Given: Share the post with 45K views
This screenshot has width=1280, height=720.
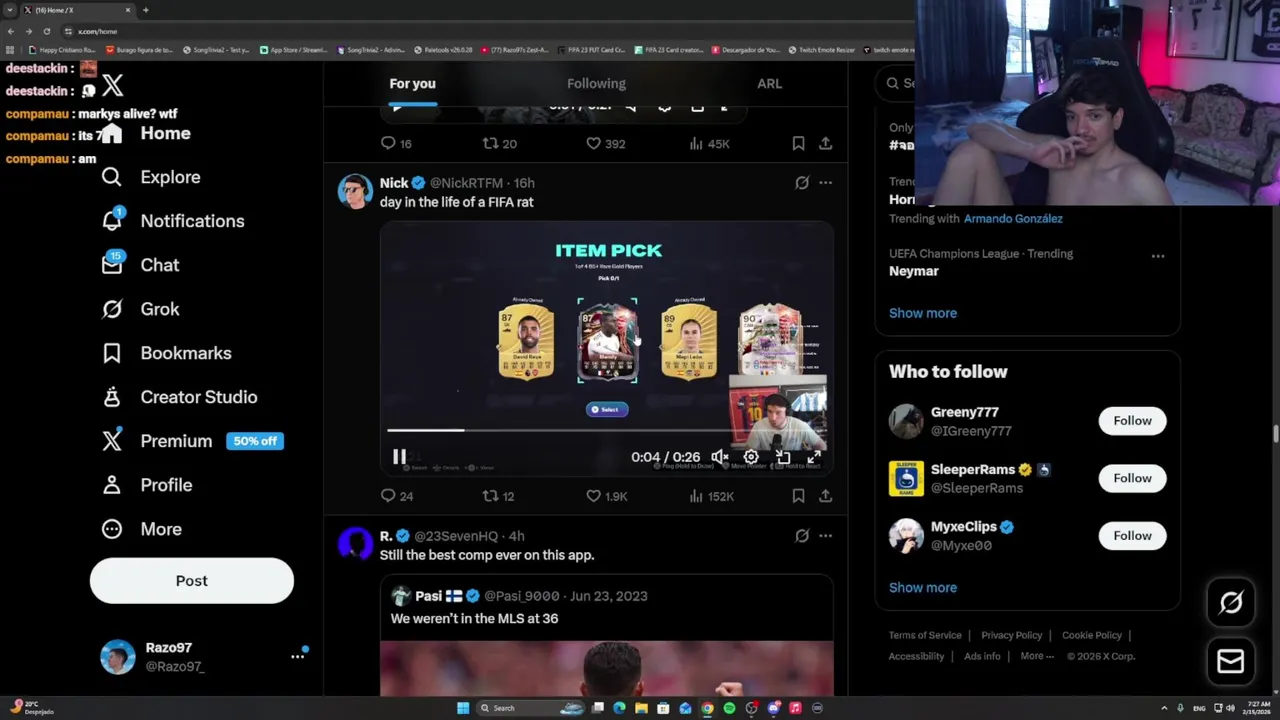Looking at the screenshot, I should tap(825, 144).
